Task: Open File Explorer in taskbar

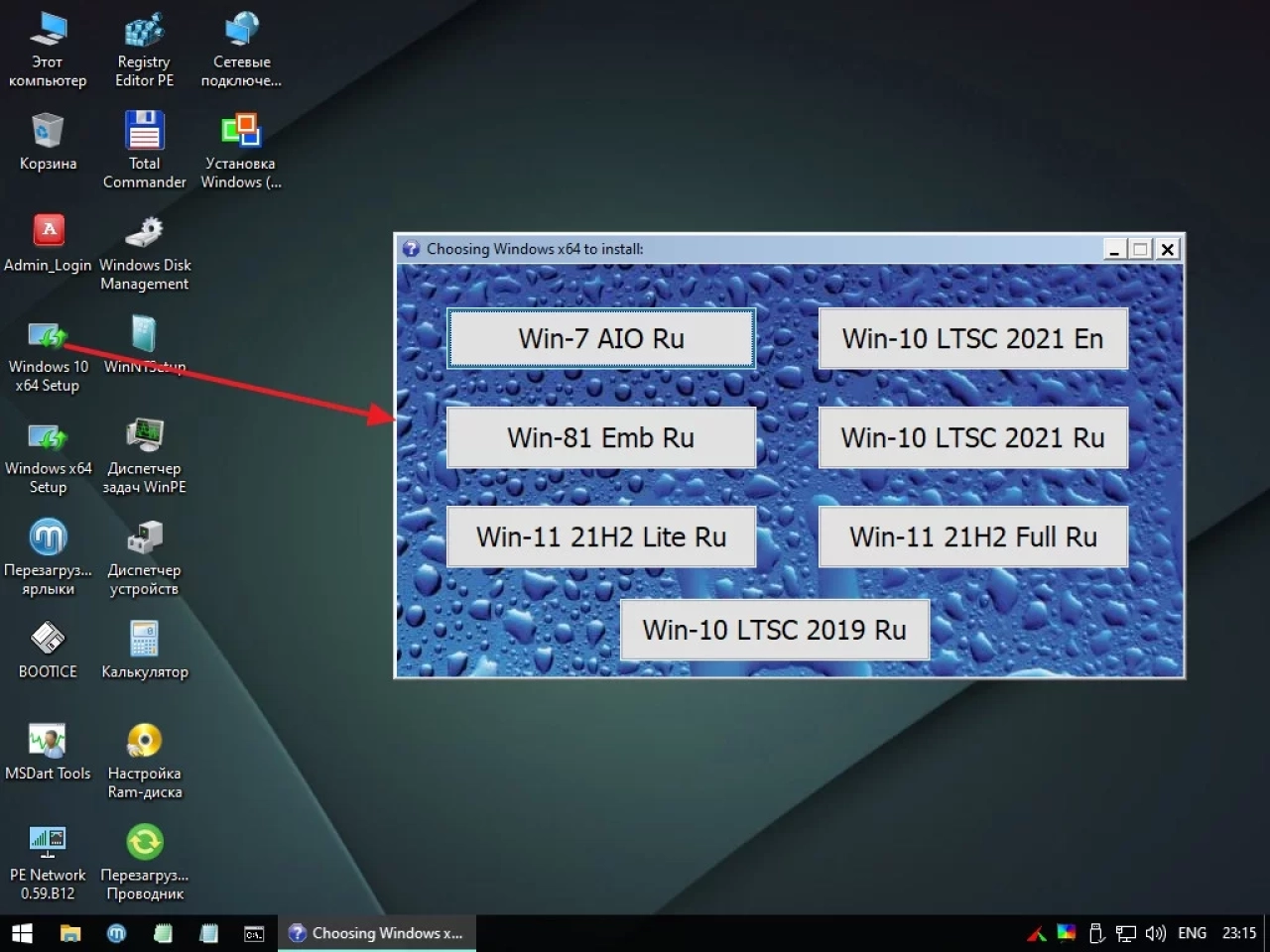Action: [70, 933]
